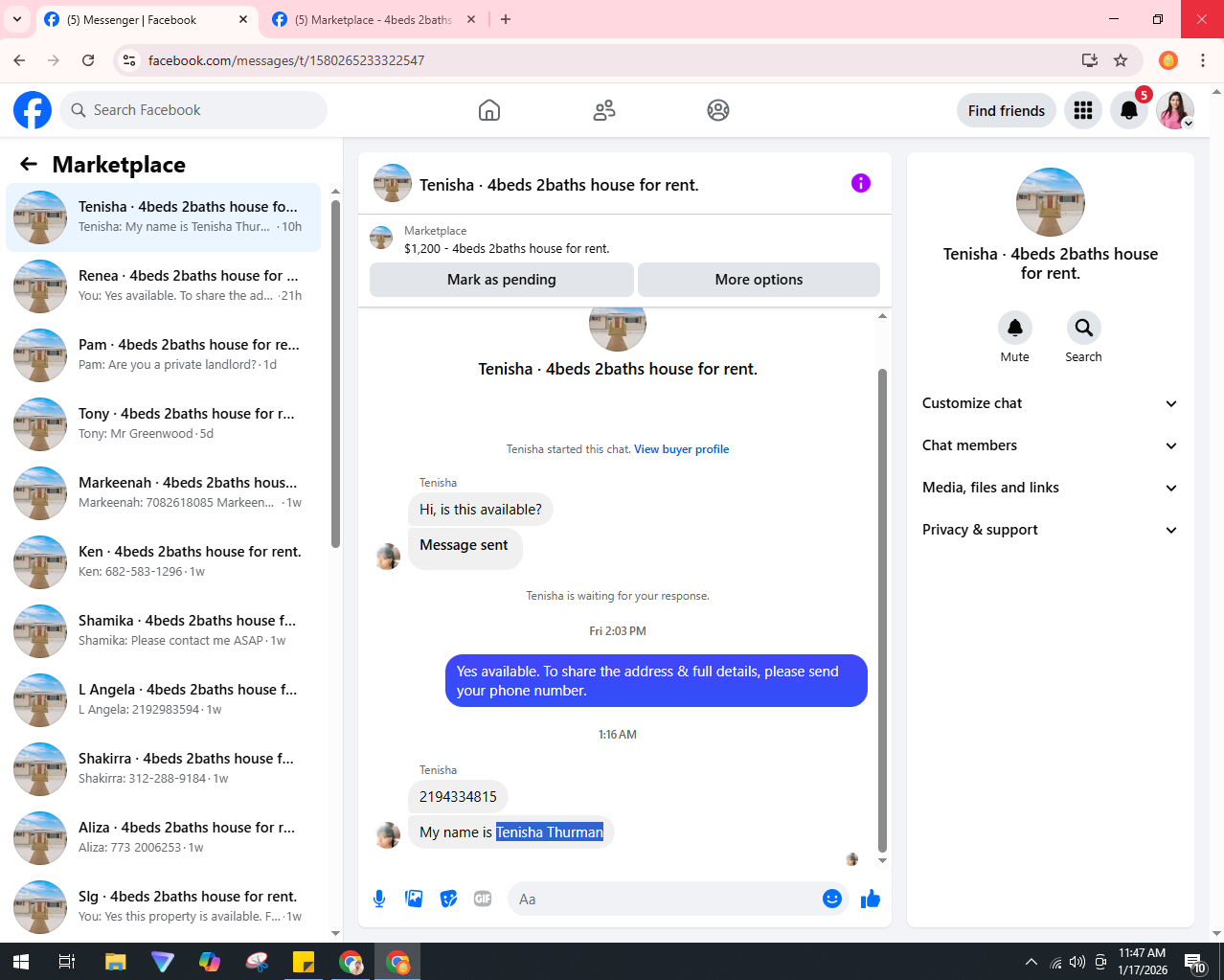
Task: Open the Shamika conversation
Action: click(164, 631)
